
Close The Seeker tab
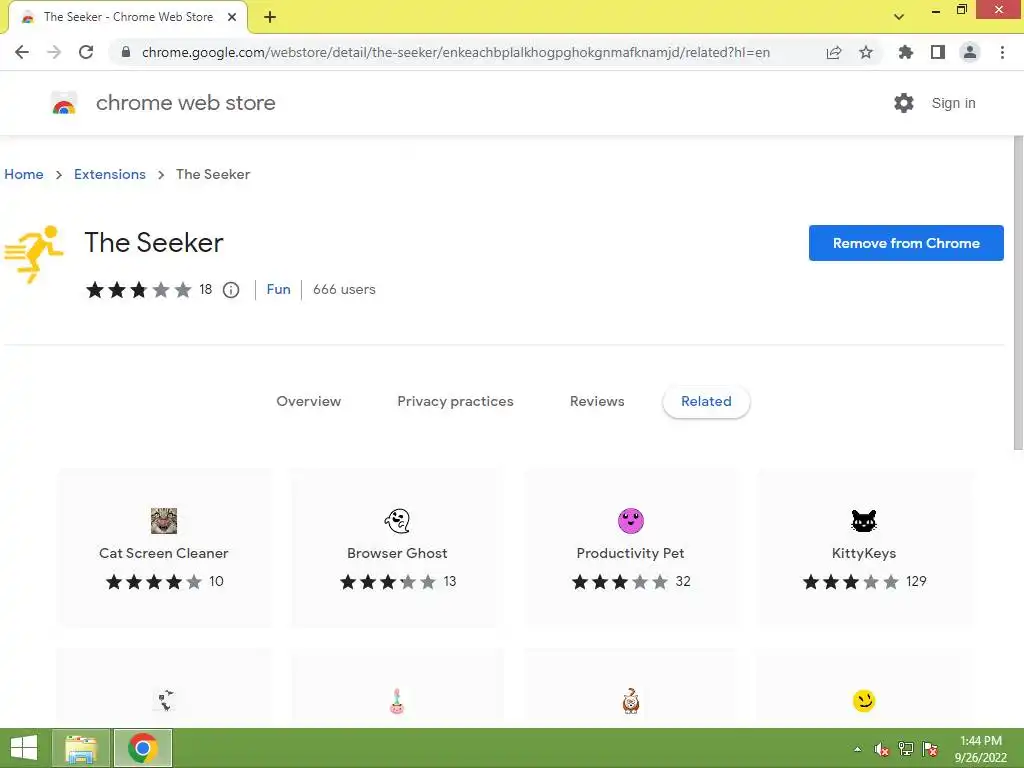pos(232,17)
